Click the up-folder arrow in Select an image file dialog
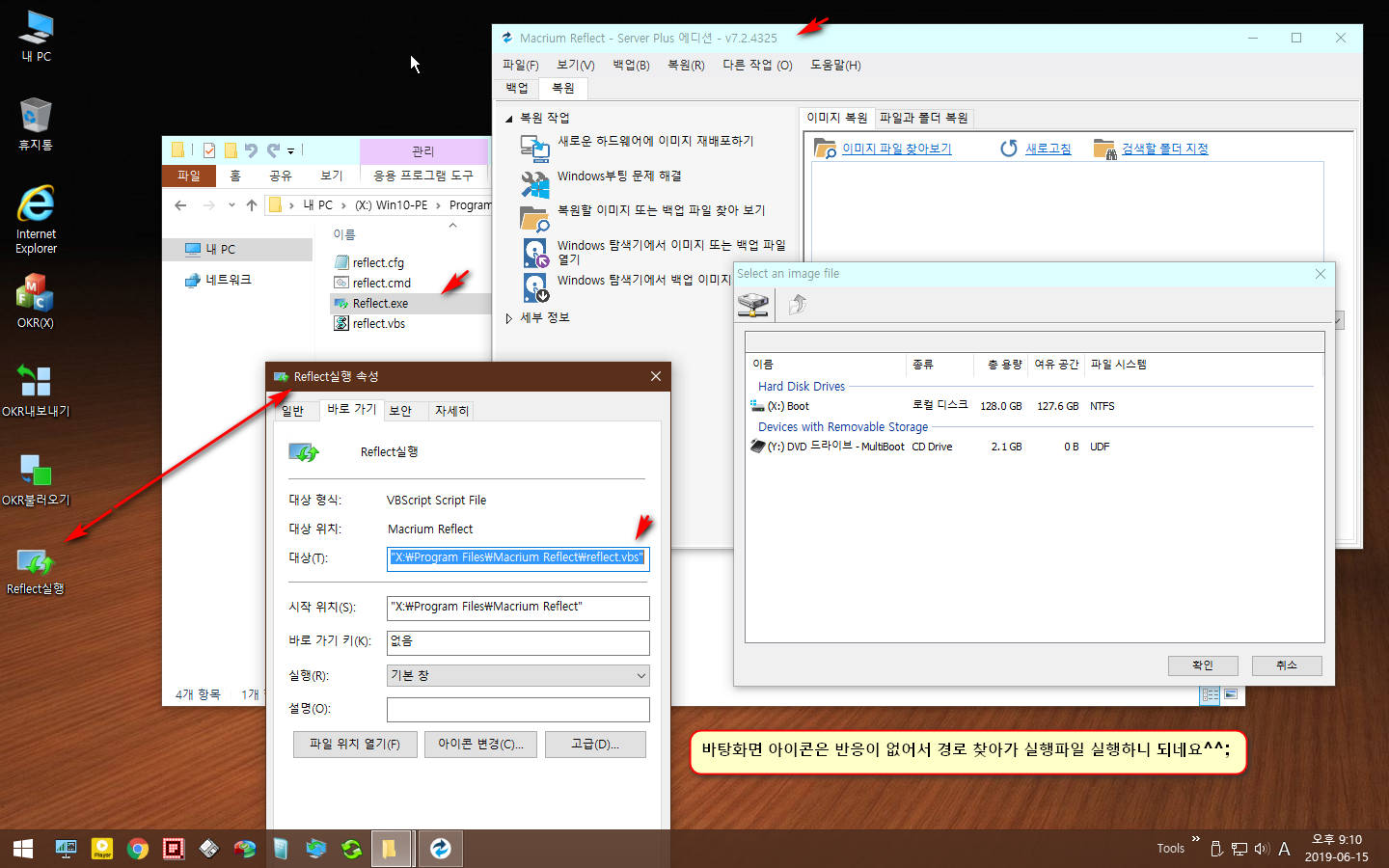This screenshot has width=1389, height=868. point(798,305)
